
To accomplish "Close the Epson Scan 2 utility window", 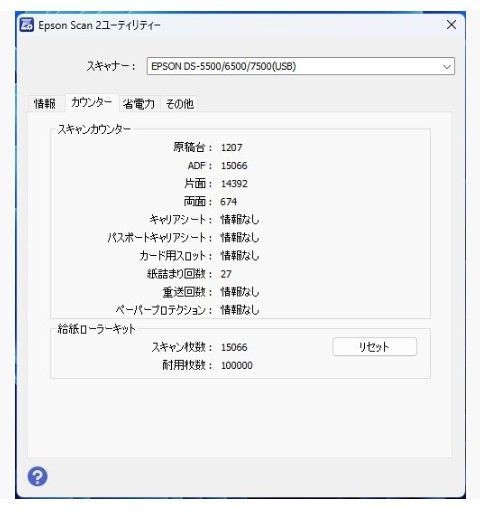I will [451, 25].
